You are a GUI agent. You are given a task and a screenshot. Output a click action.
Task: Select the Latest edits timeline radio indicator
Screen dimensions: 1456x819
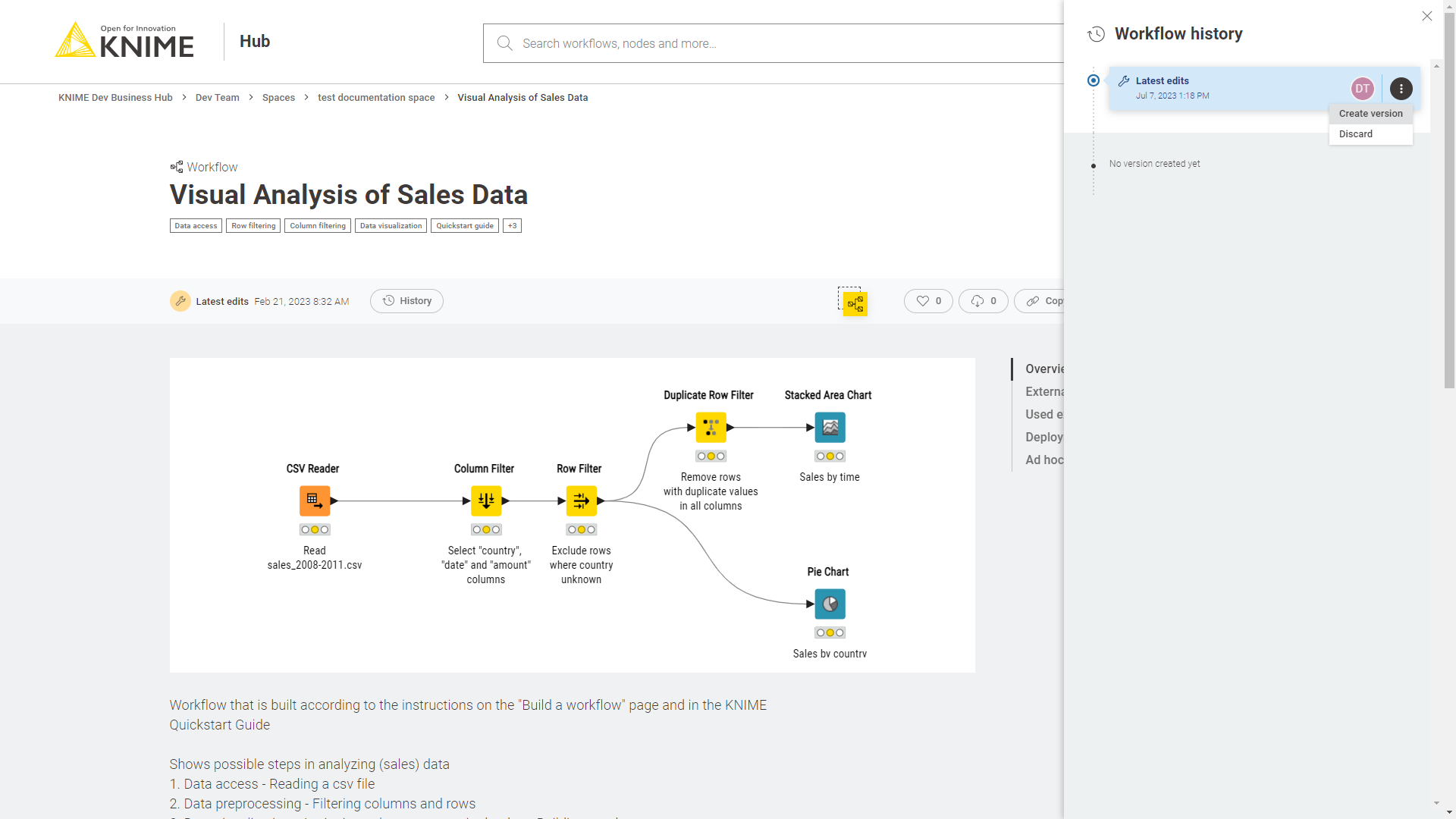tap(1094, 80)
